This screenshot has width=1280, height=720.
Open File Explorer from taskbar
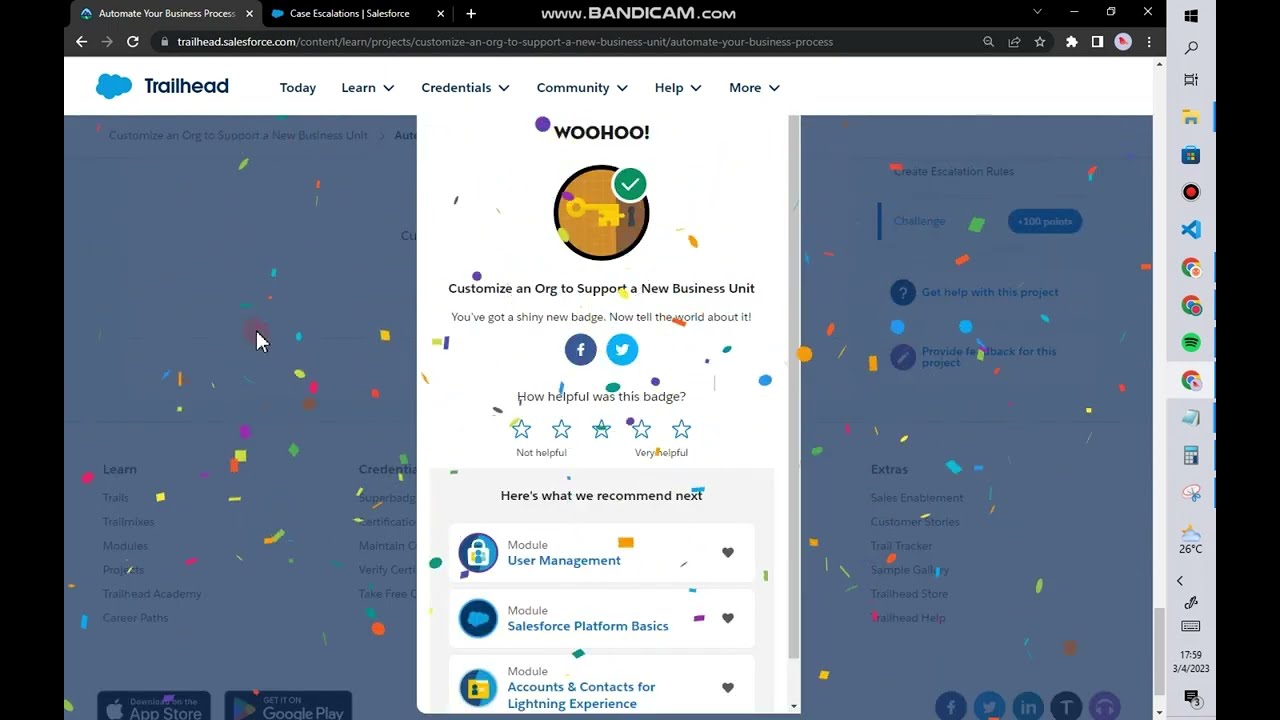(1191, 117)
